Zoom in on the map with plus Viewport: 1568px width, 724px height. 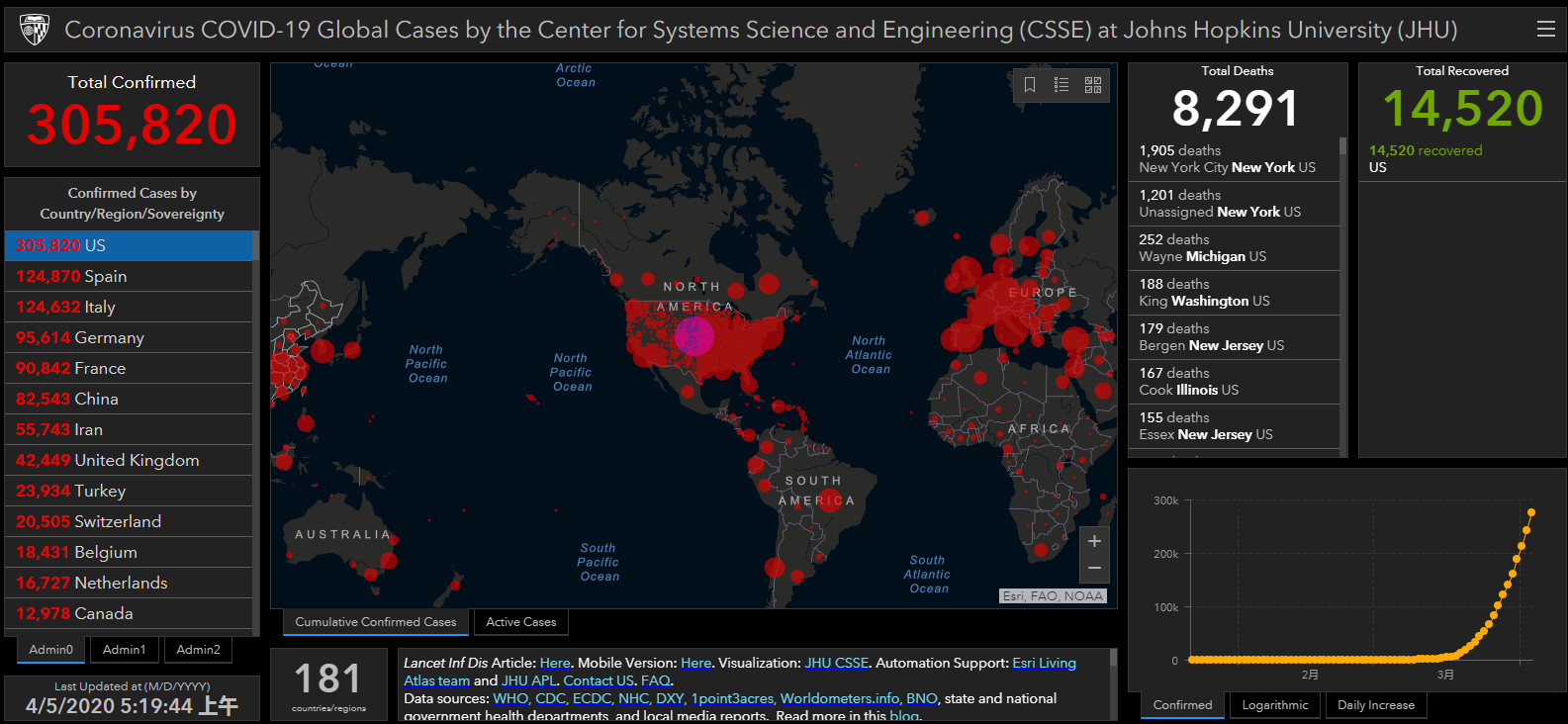[x=1094, y=541]
